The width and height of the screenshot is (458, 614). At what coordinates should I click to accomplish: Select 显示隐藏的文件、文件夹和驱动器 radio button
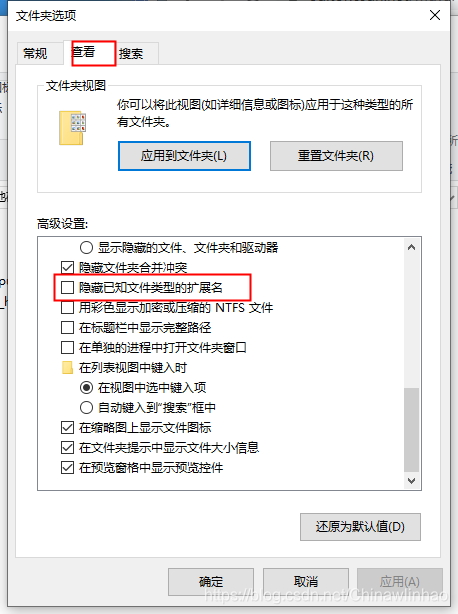click(86, 247)
